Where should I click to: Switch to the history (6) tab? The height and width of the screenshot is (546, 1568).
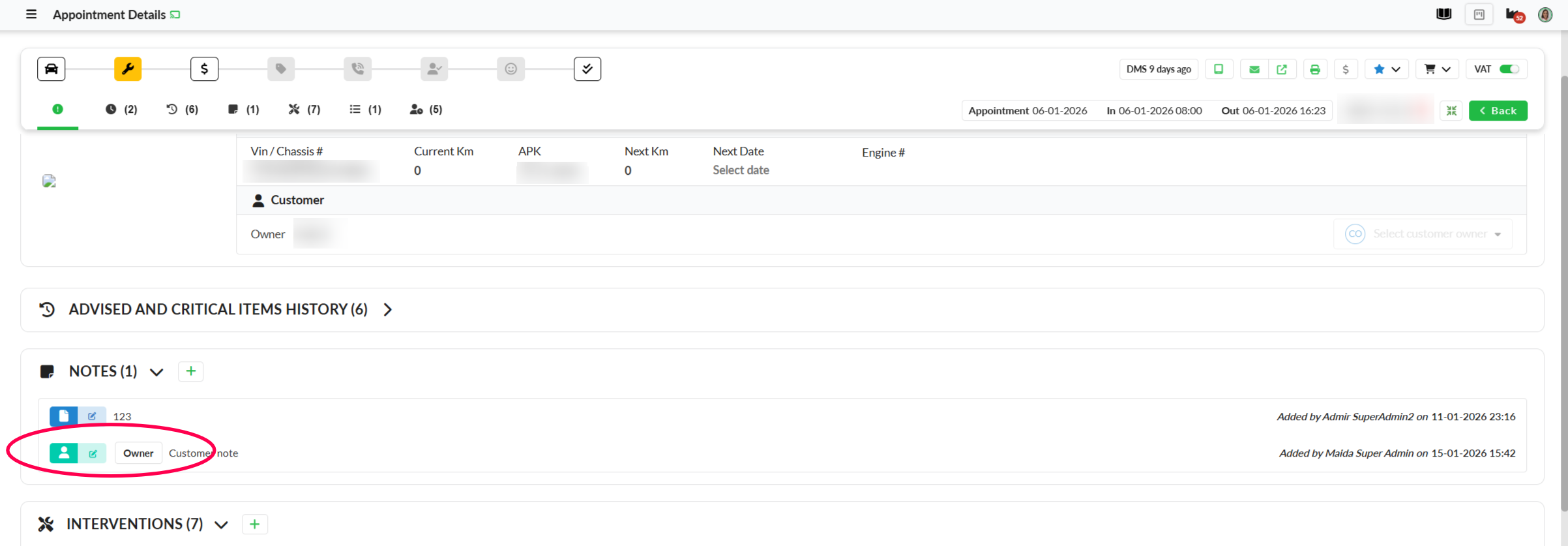pos(183,110)
